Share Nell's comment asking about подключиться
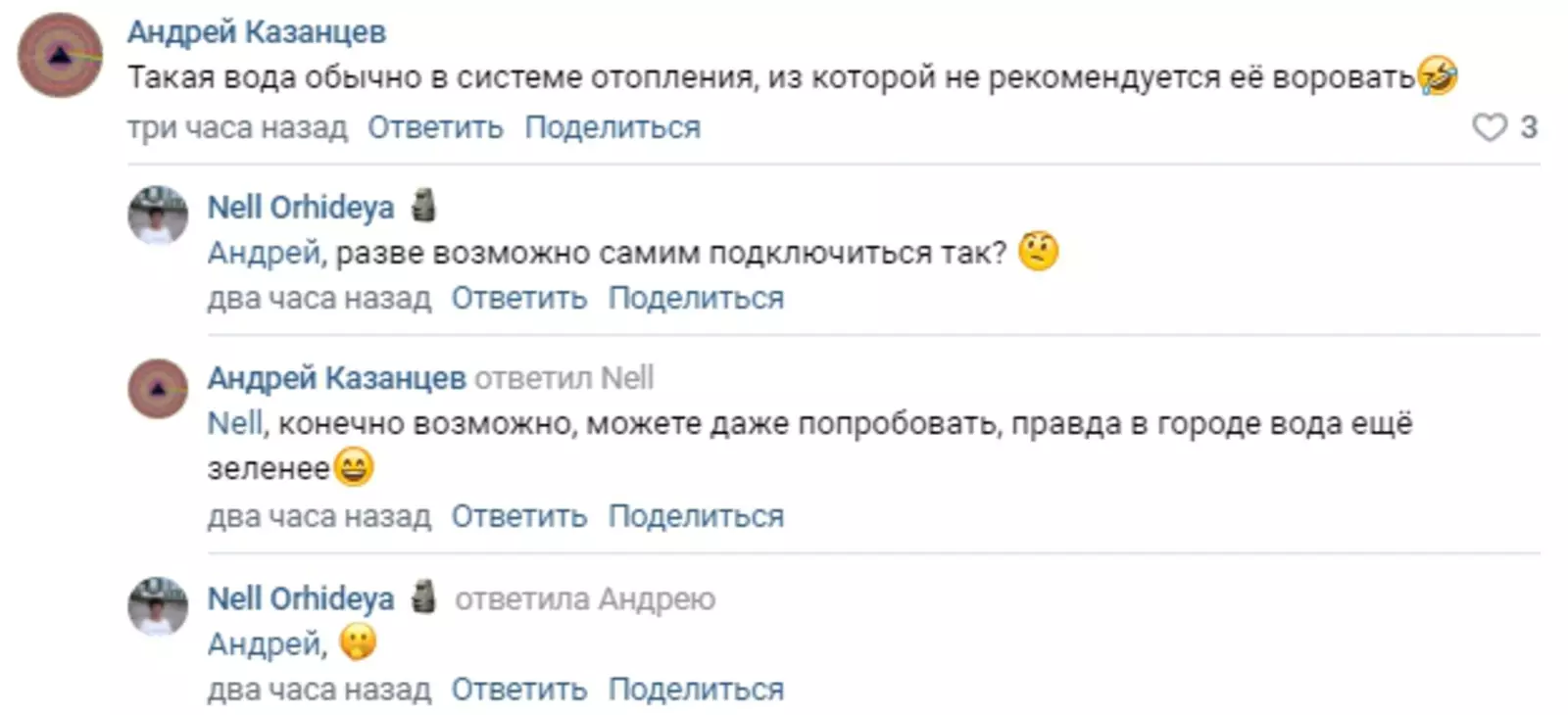The width and height of the screenshot is (1568, 715). pos(696,298)
